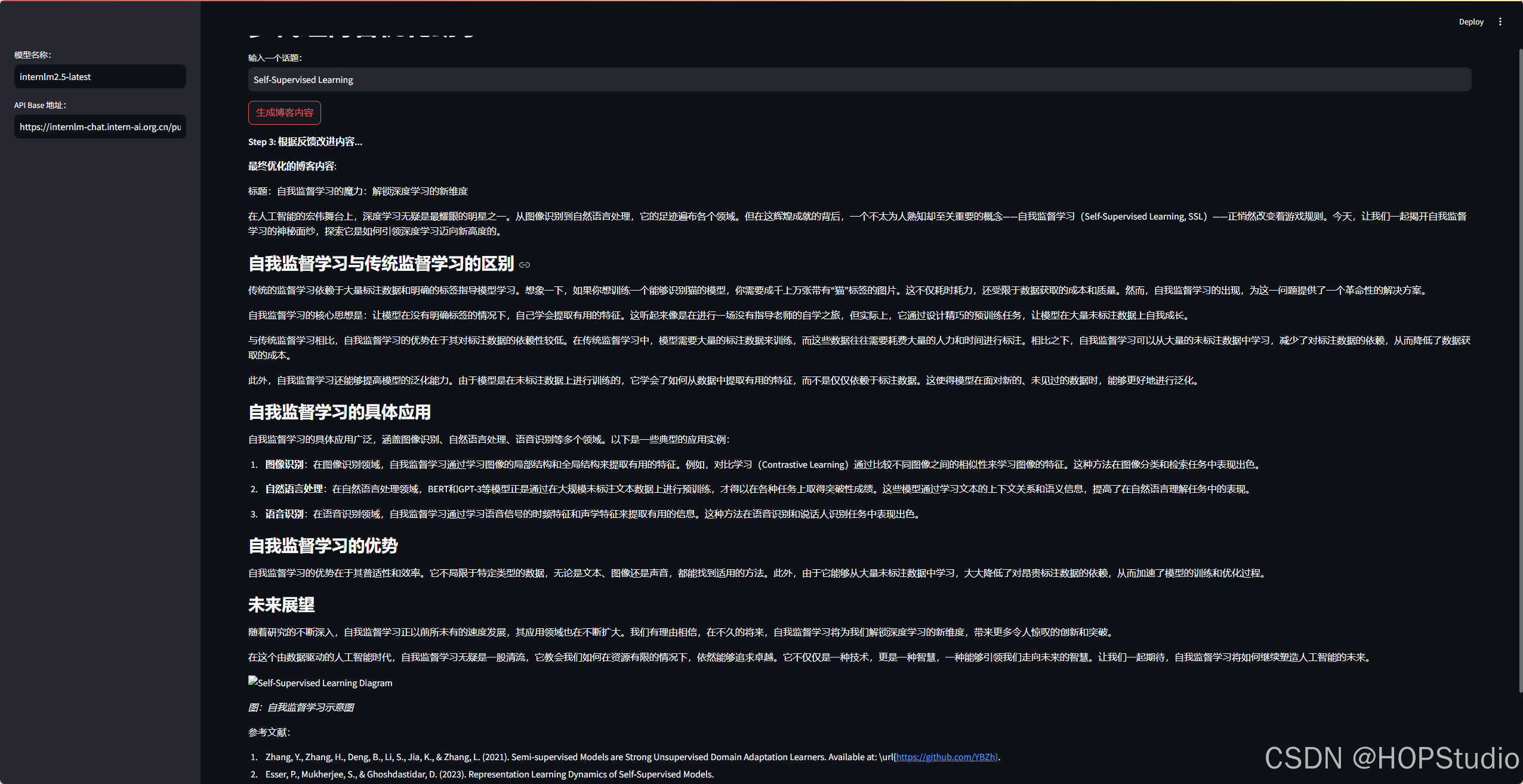Click the page vertical scrollbar

tap(1519, 370)
